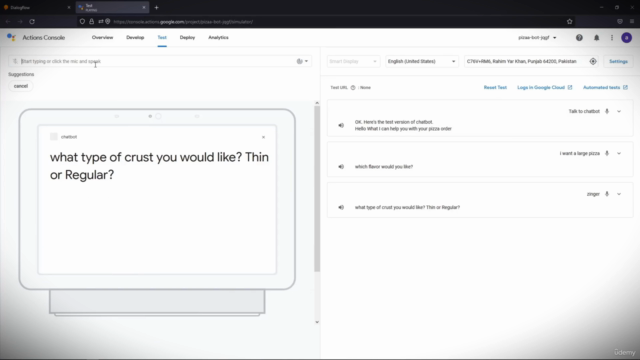640x360 pixels.
Task: Click the Settings button
Action: 618,61
